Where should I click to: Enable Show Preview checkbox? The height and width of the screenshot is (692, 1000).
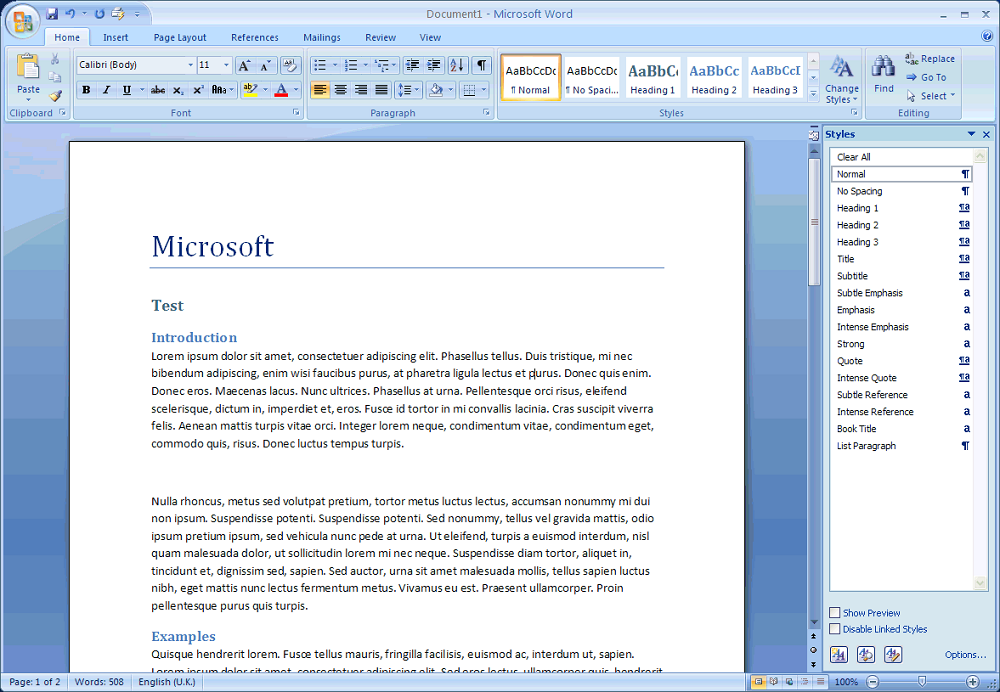click(835, 612)
